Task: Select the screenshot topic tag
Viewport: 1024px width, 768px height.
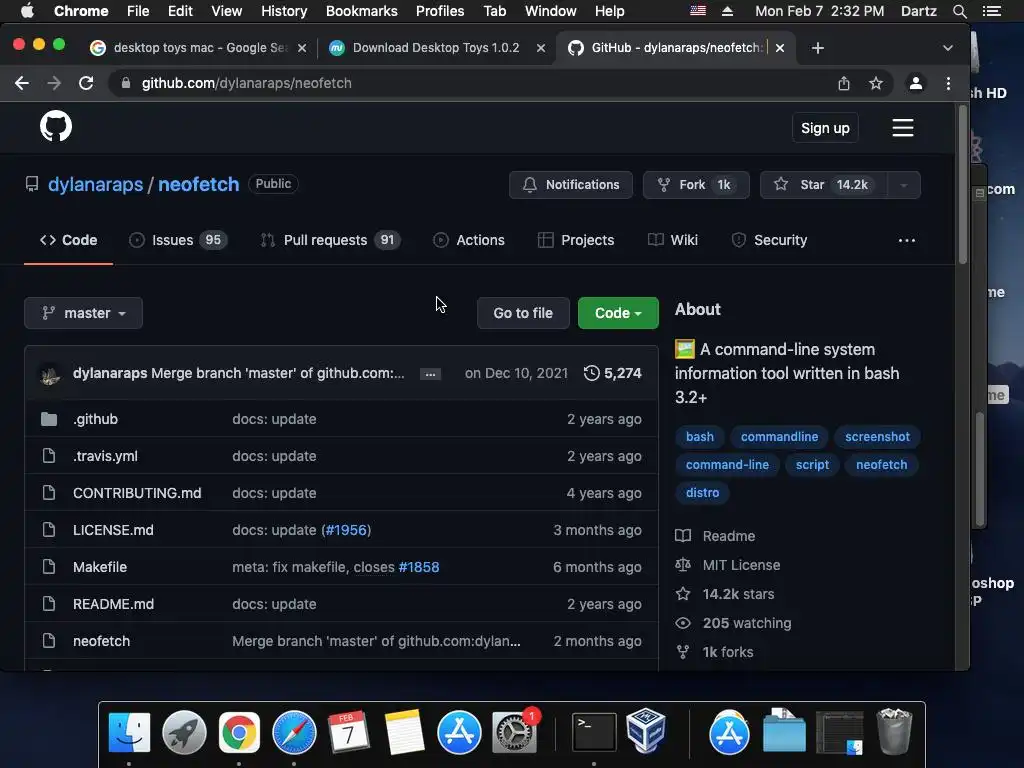Action: point(877,437)
